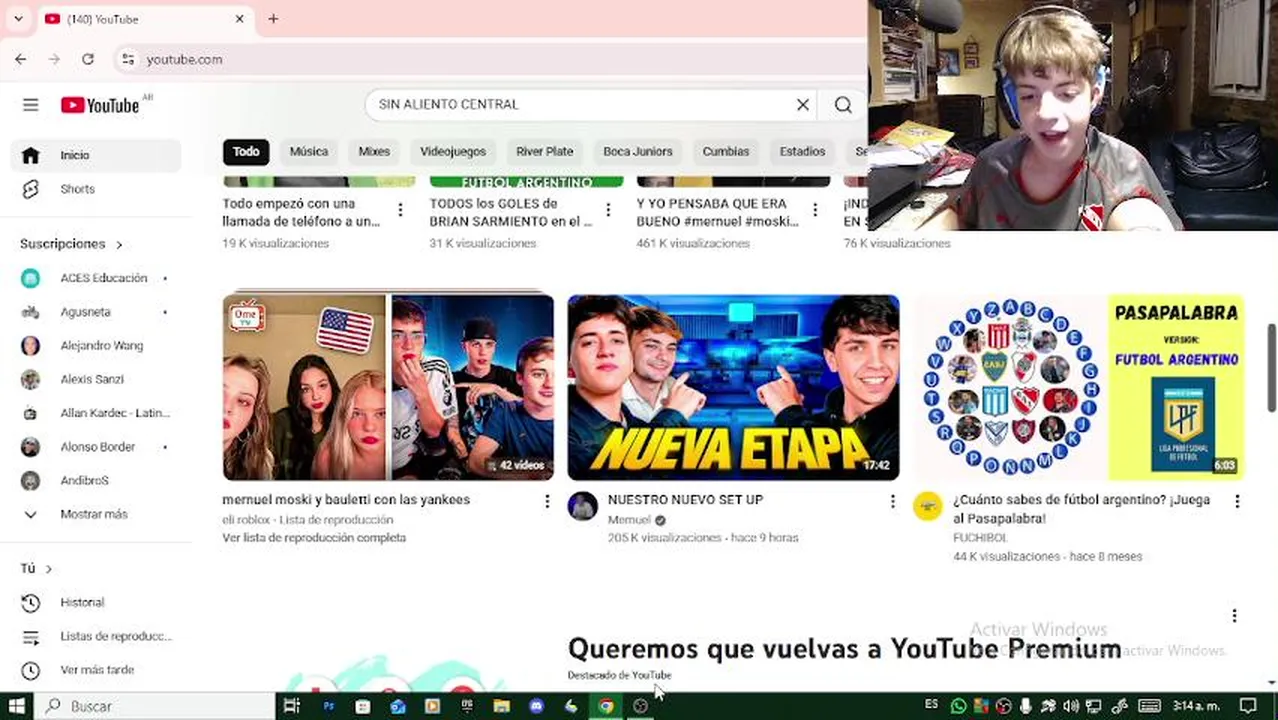The image size is (1278, 720).
Task: Expand the Suscripciones section chevron
Action: [x=119, y=244]
